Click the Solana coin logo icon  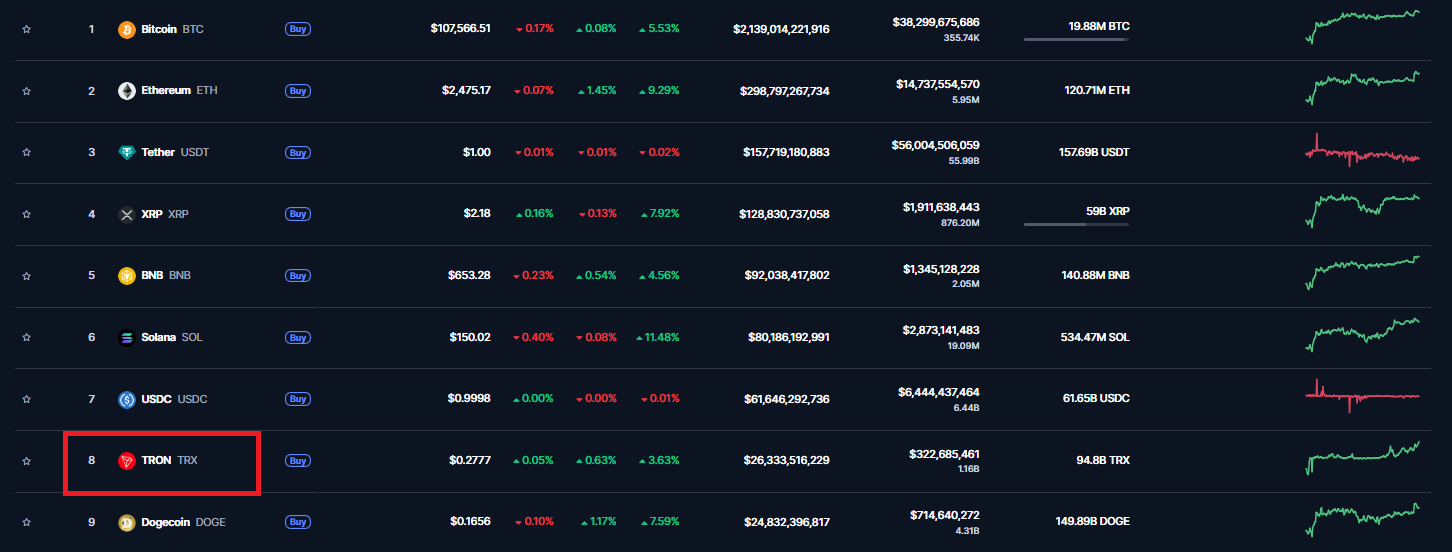[127, 338]
